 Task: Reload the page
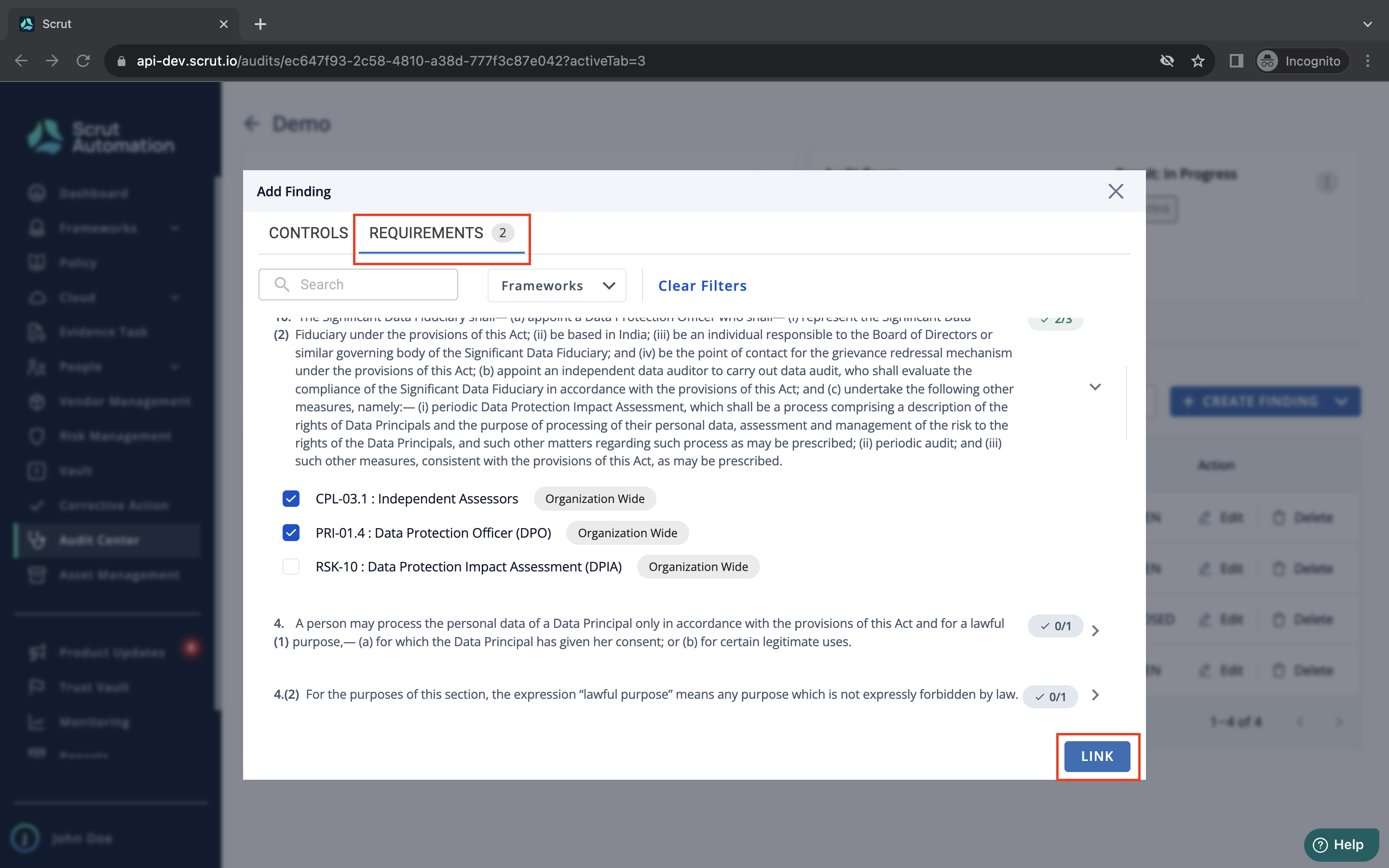pyautogui.click(x=83, y=61)
